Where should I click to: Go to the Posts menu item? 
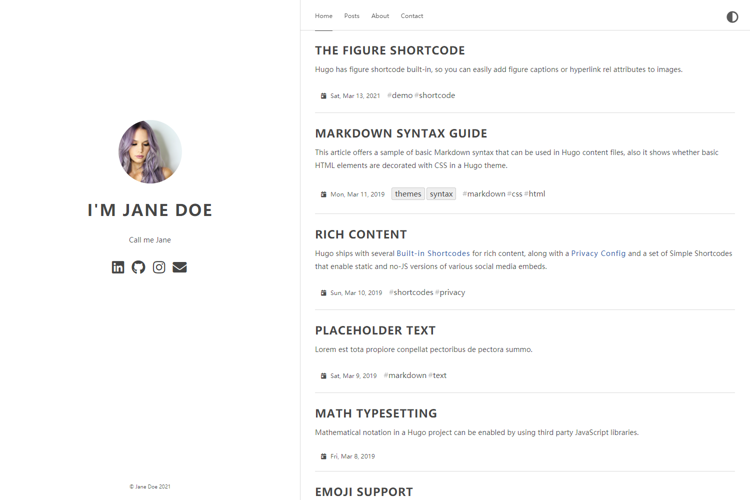pyautogui.click(x=351, y=16)
